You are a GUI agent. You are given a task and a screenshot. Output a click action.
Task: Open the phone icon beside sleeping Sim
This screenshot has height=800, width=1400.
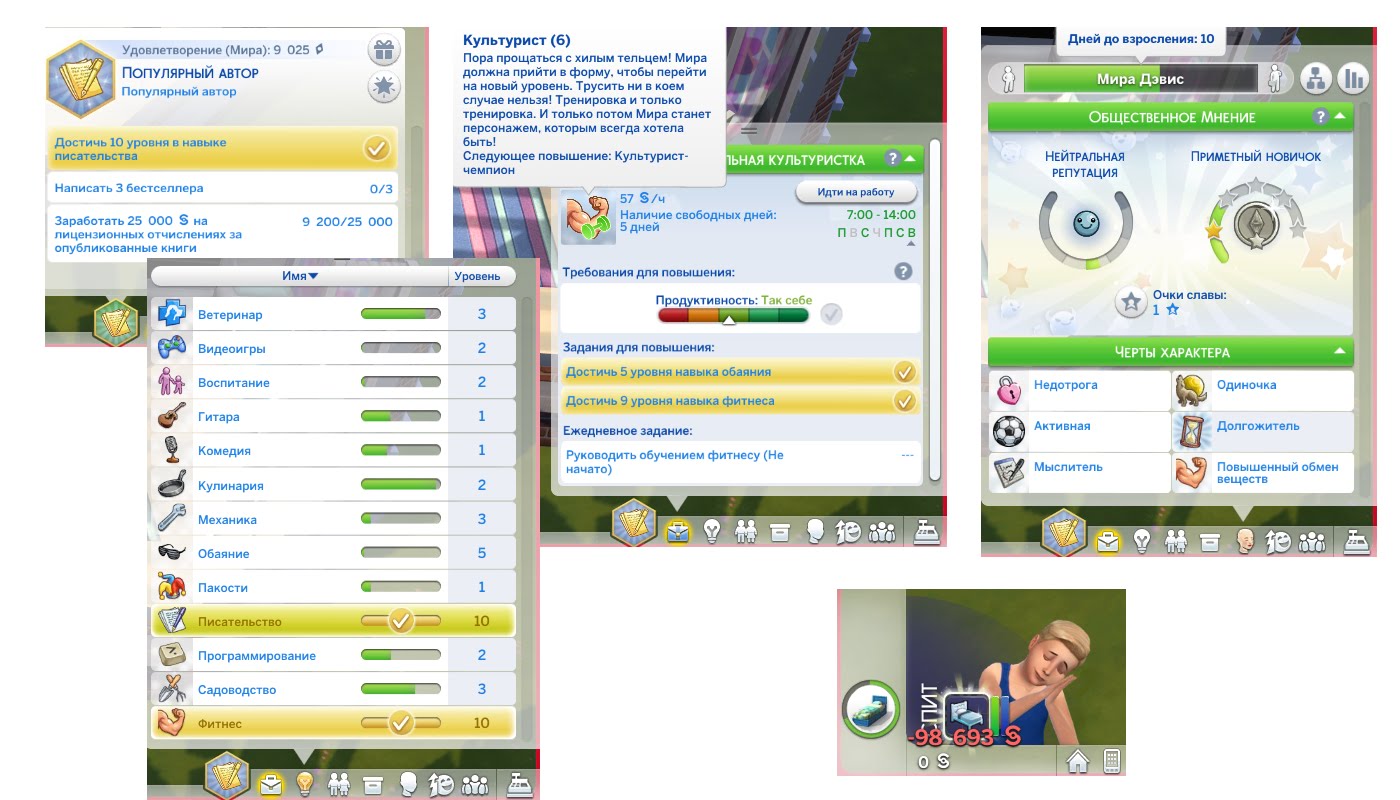(x=1110, y=761)
